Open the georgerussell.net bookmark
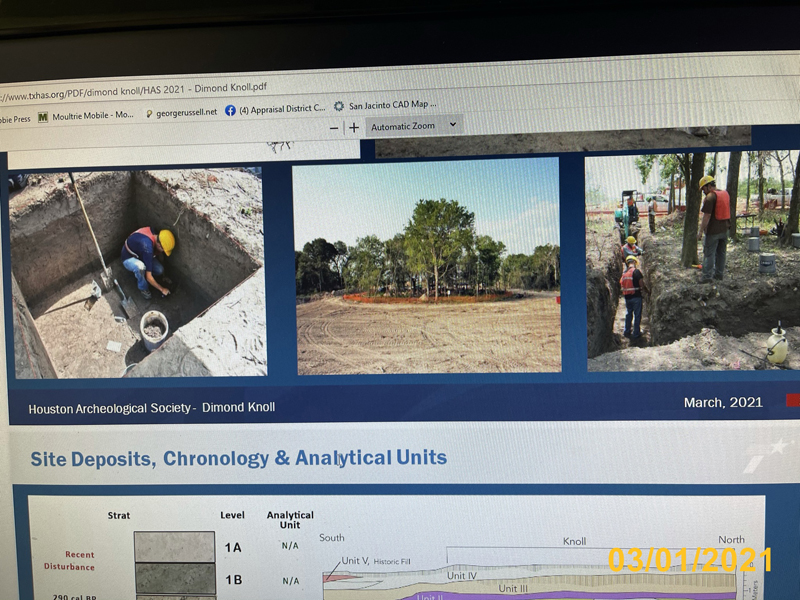Screen dimensions: 800x600 pyautogui.click(x=181, y=112)
